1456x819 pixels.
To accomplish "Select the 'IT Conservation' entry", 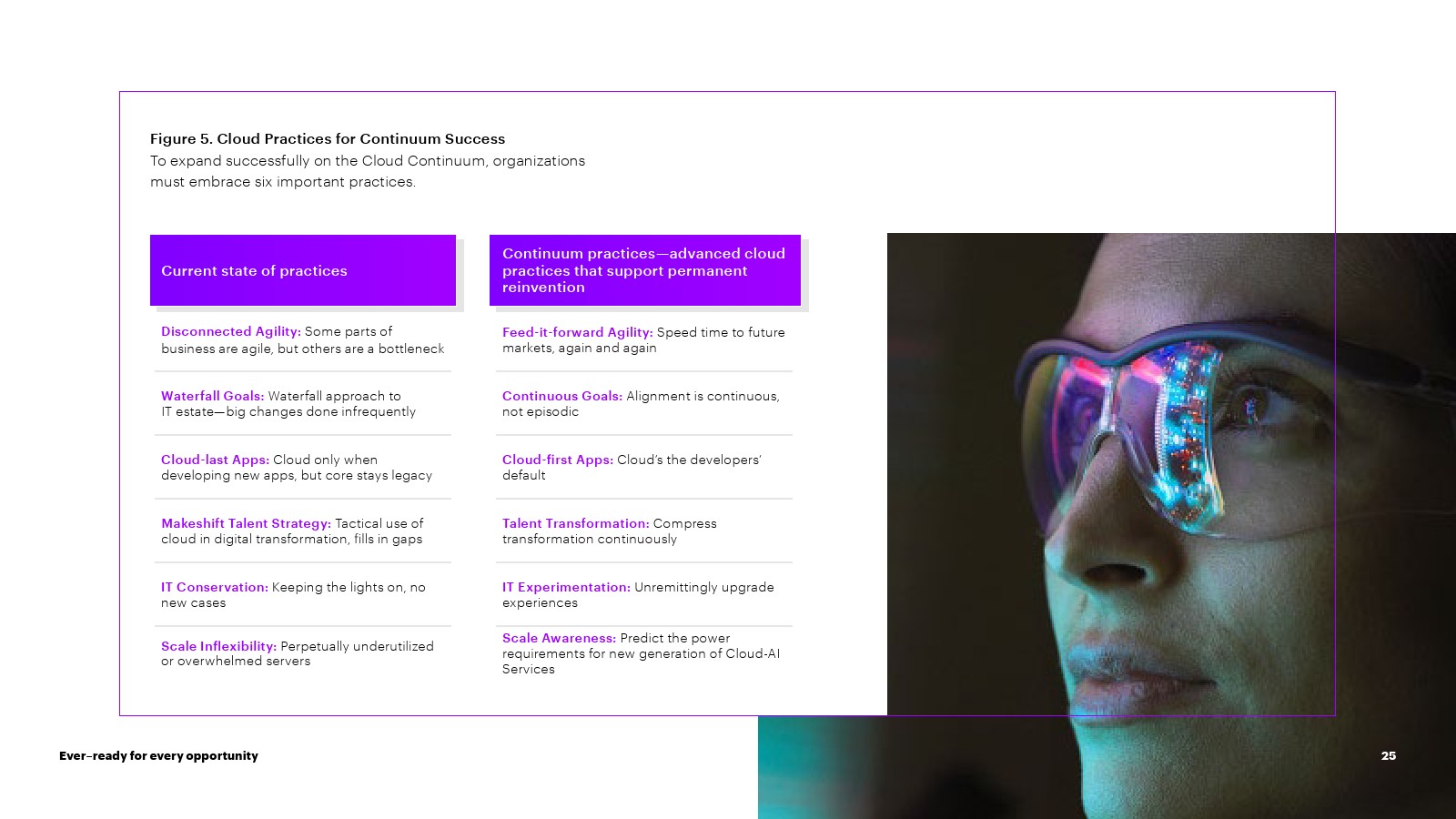I will (x=293, y=595).
